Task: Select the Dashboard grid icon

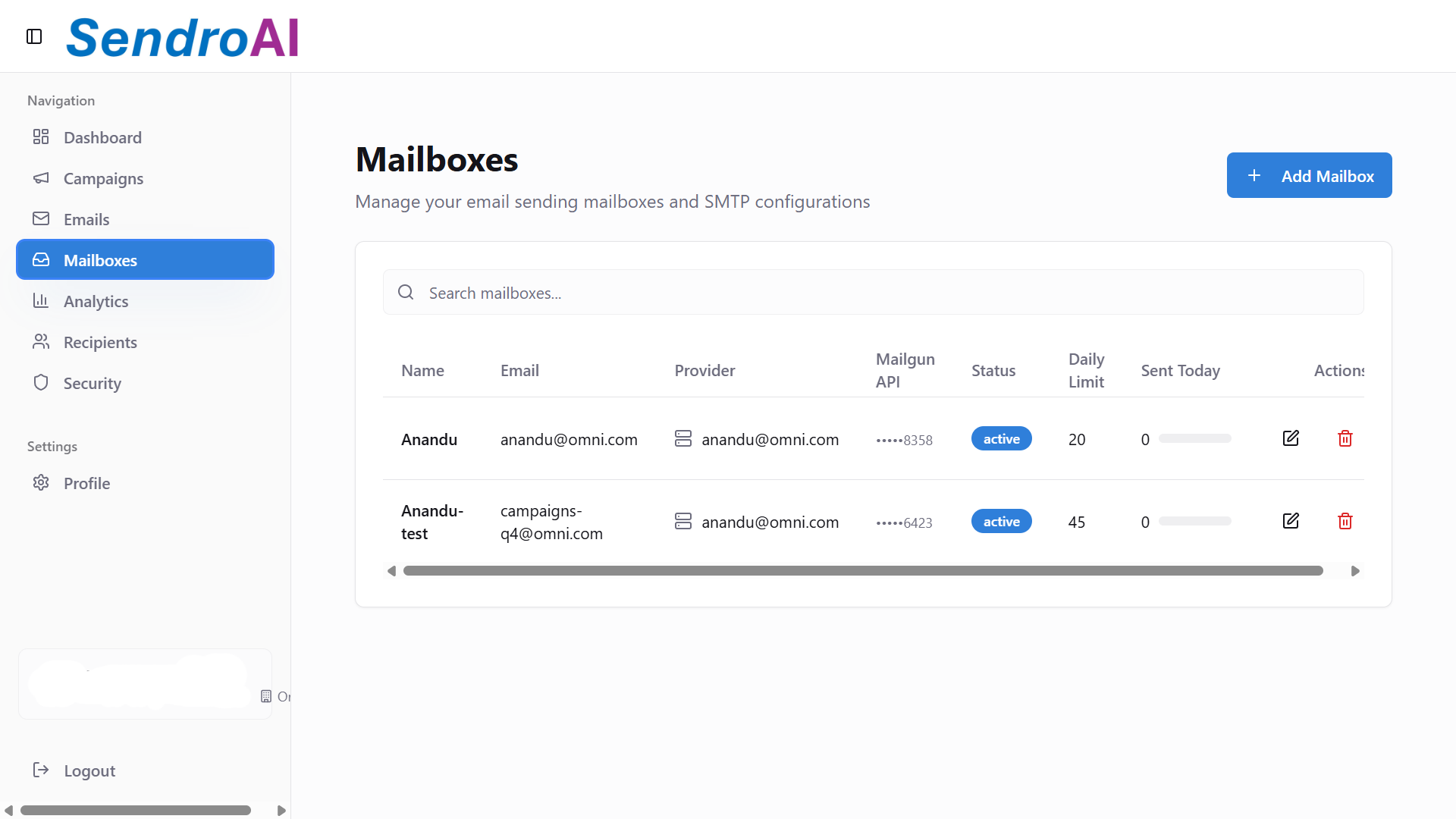Action: [42, 137]
